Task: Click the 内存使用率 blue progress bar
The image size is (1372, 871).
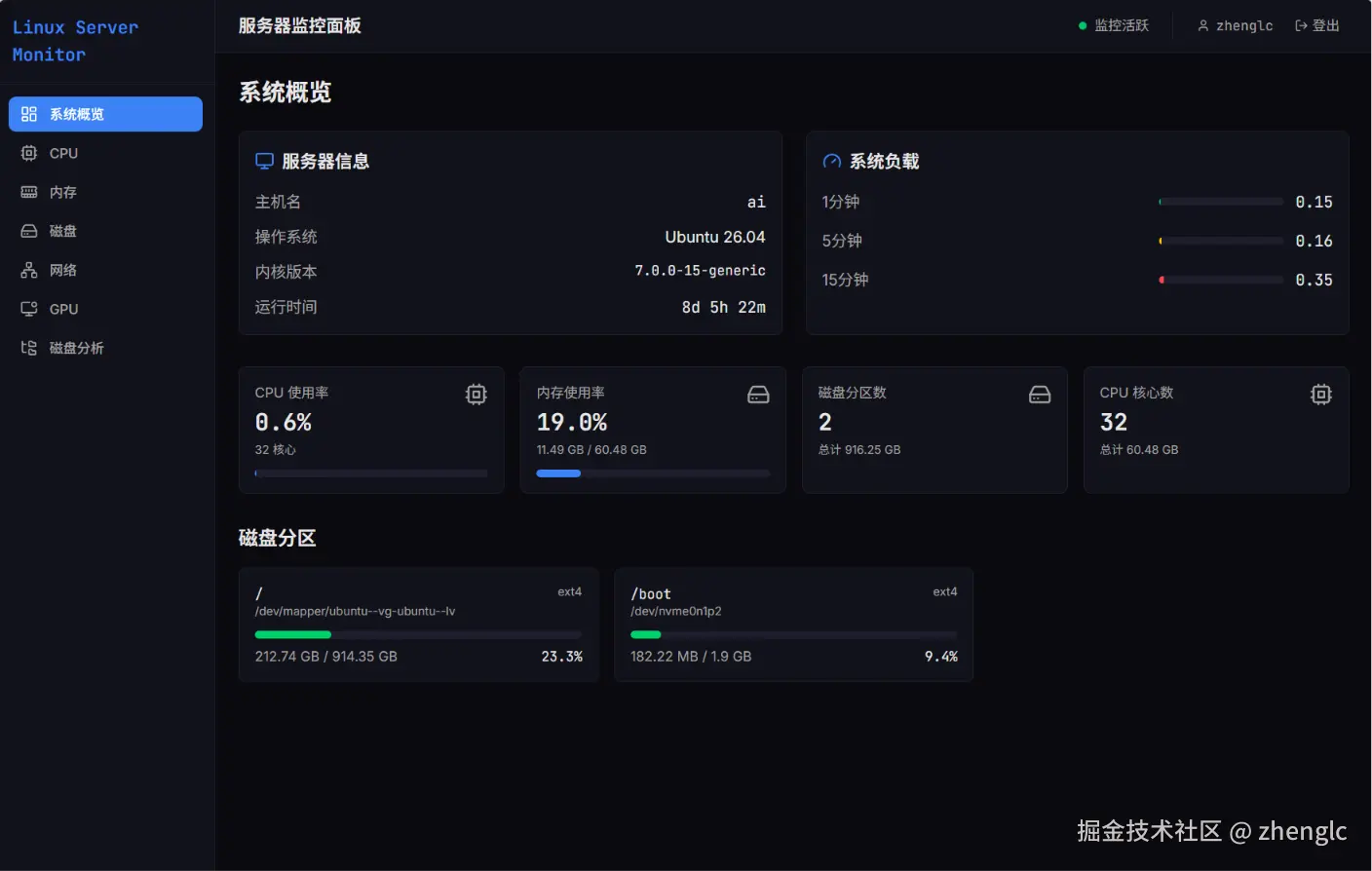Action: (653, 473)
